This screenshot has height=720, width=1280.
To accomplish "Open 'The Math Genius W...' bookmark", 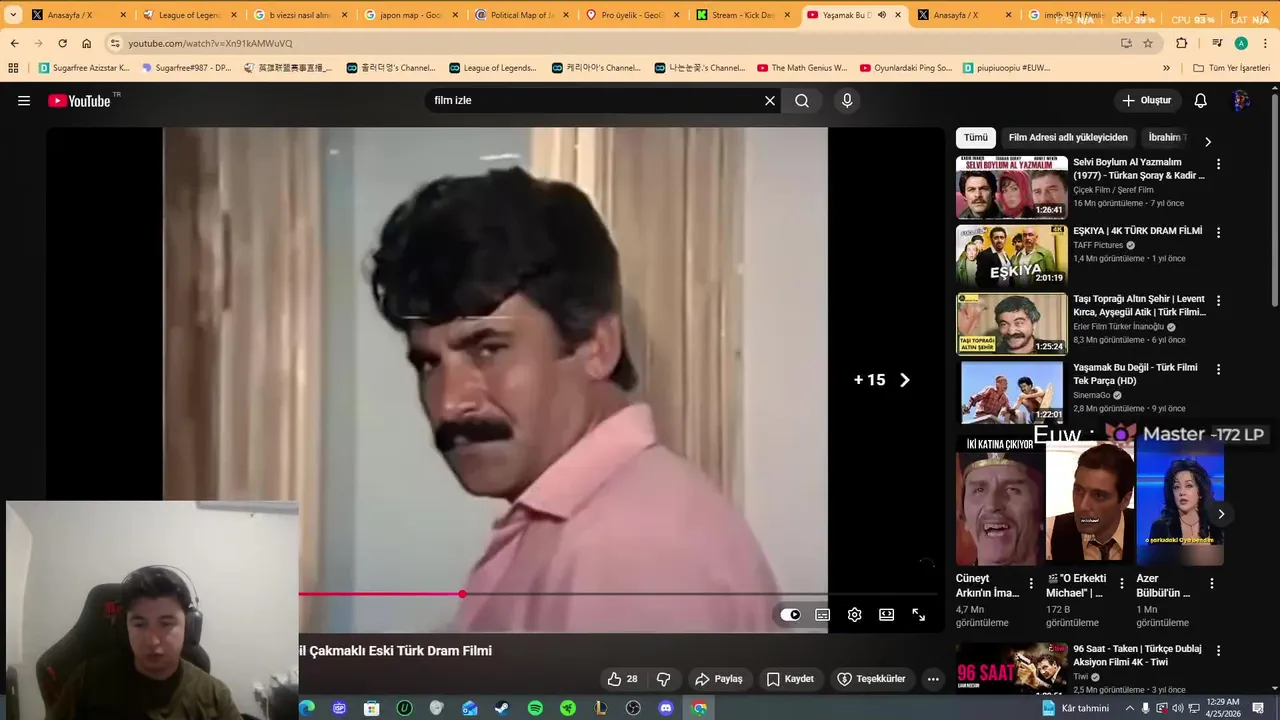I will (x=802, y=68).
